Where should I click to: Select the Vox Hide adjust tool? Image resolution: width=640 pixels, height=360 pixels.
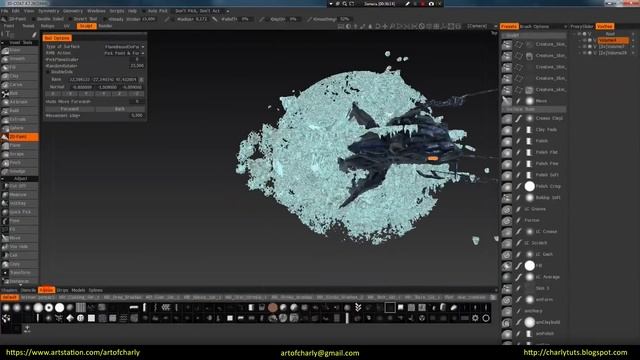[20, 247]
